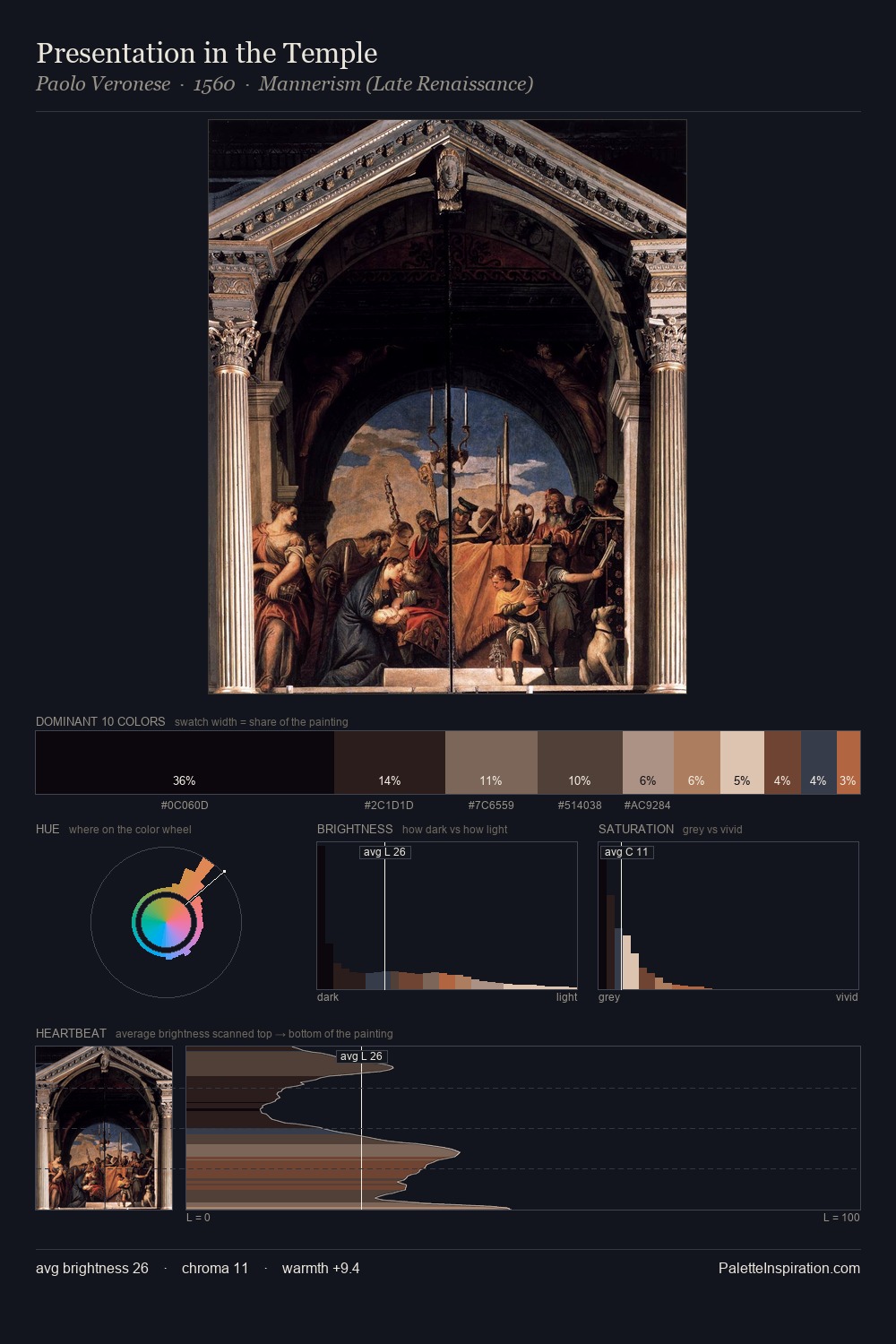Click the Mannerism (Late Renaissance) label
The width and height of the screenshot is (896, 1344).
pyautogui.click(x=396, y=84)
